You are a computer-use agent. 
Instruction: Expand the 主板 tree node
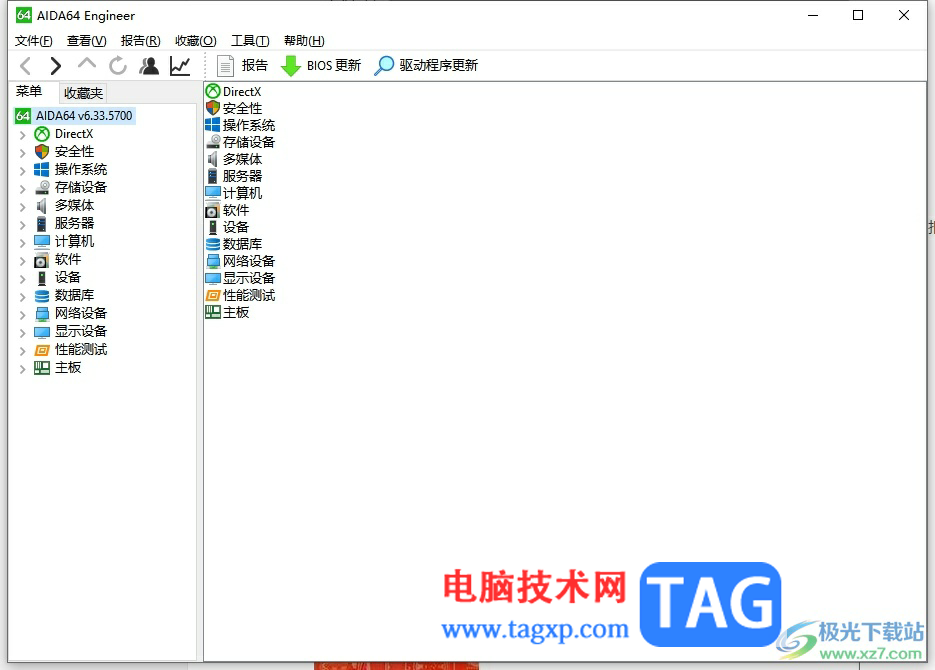(x=23, y=369)
